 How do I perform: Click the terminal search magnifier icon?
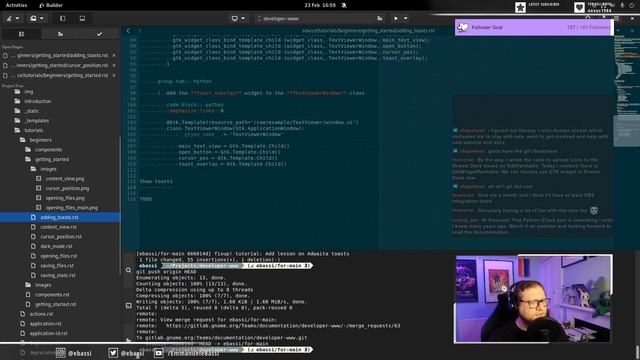tap(129, 270)
